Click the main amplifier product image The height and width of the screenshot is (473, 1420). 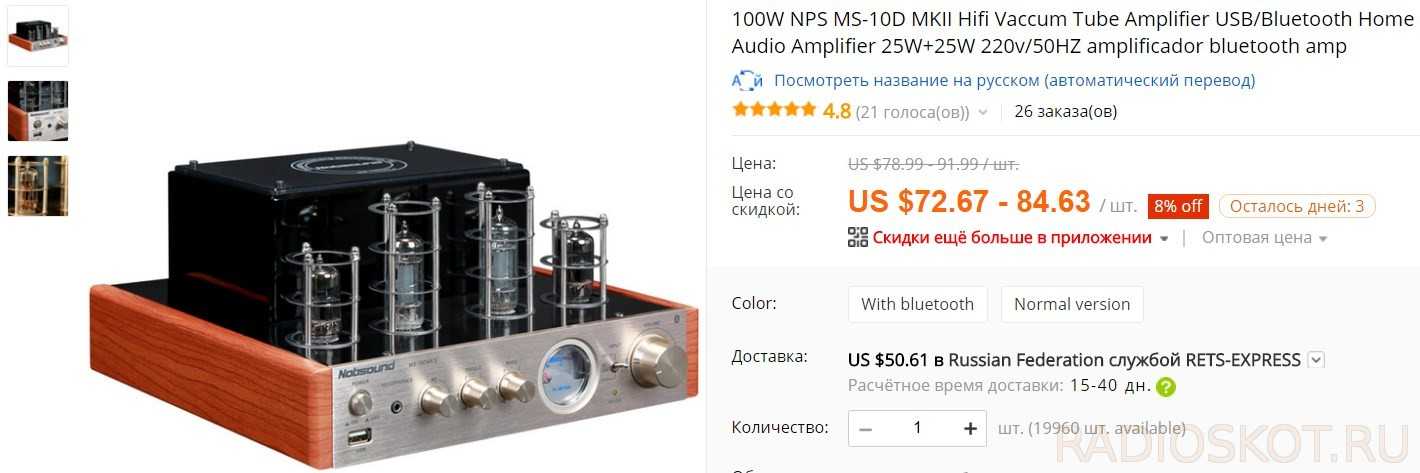(392, 300)
